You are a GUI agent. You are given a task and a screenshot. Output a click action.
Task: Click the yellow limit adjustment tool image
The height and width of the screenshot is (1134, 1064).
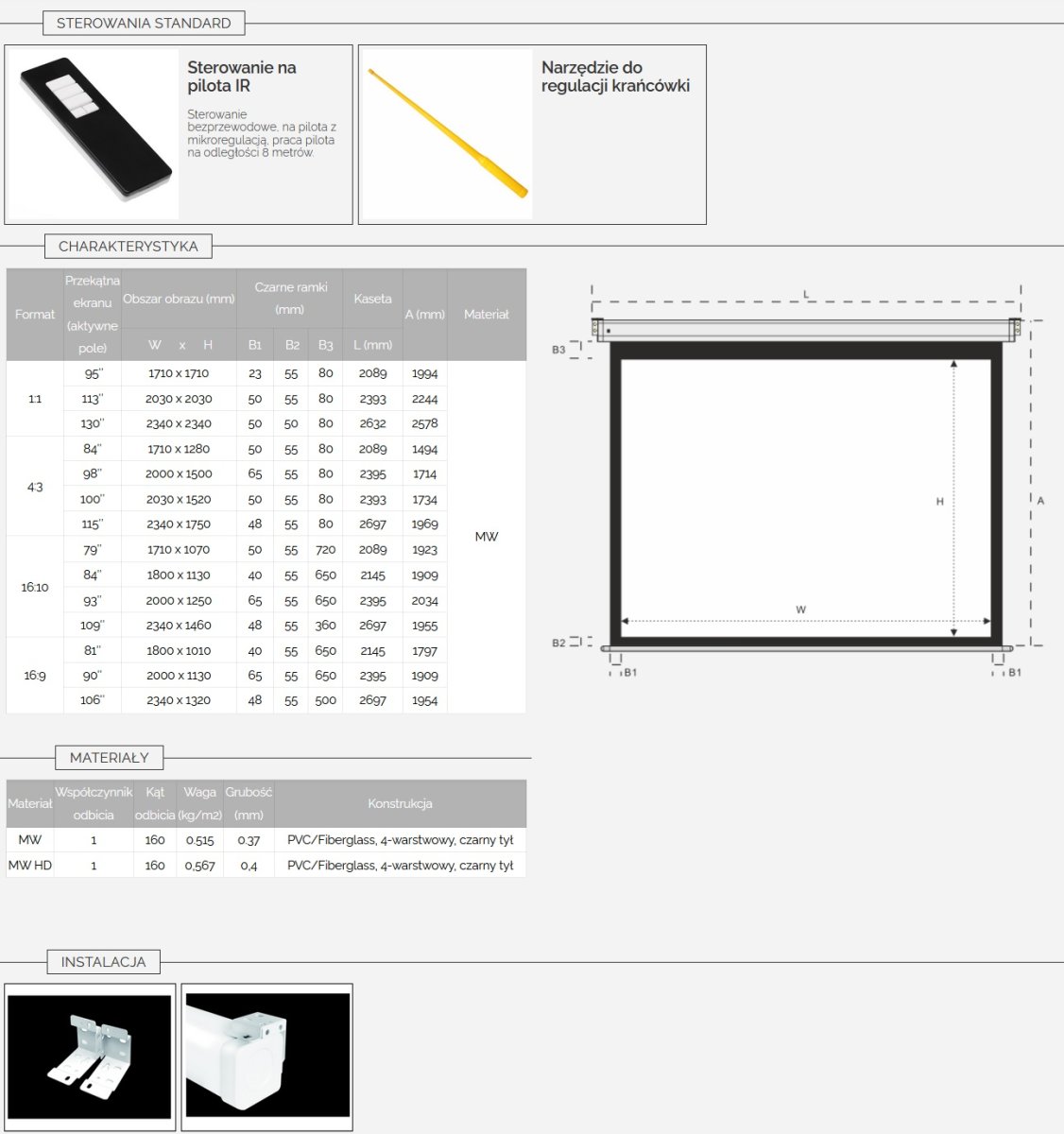pyautogui.click(x=447, y=134)
